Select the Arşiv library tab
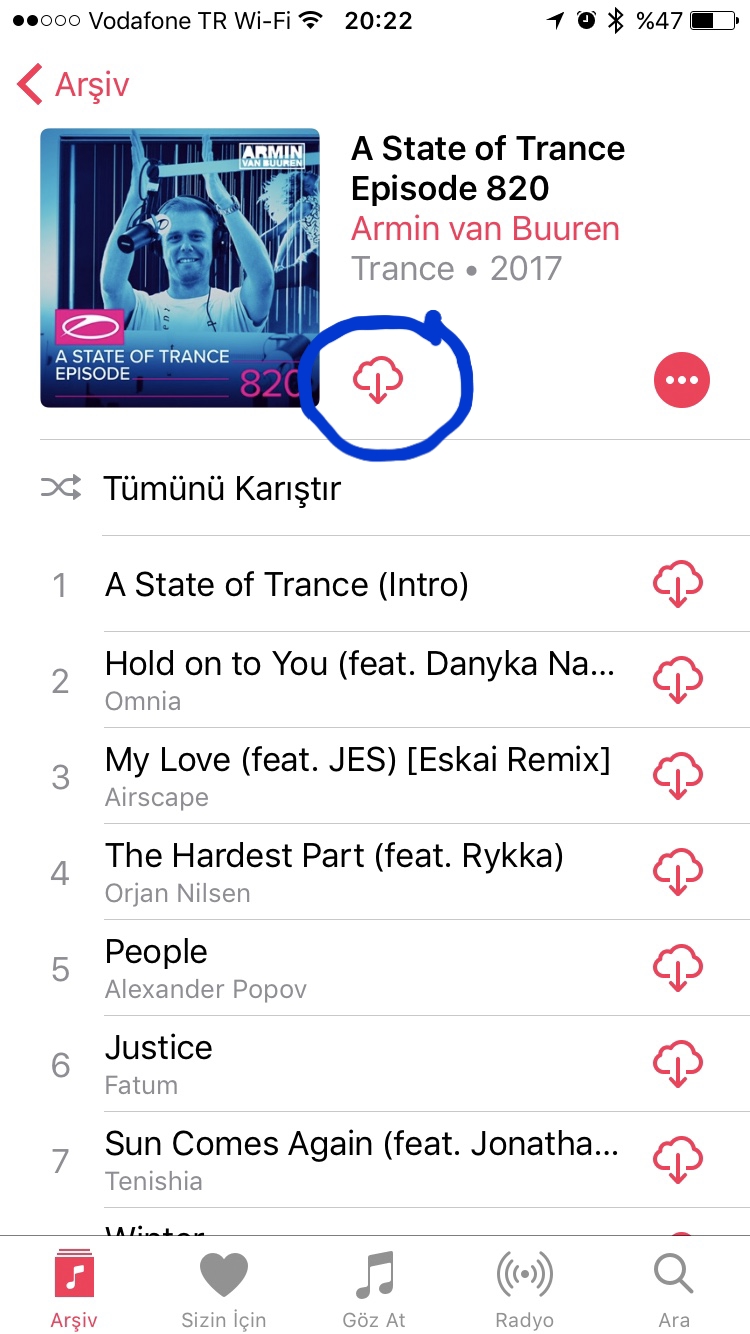750x1334 pixels. [x=74, y=1289]
